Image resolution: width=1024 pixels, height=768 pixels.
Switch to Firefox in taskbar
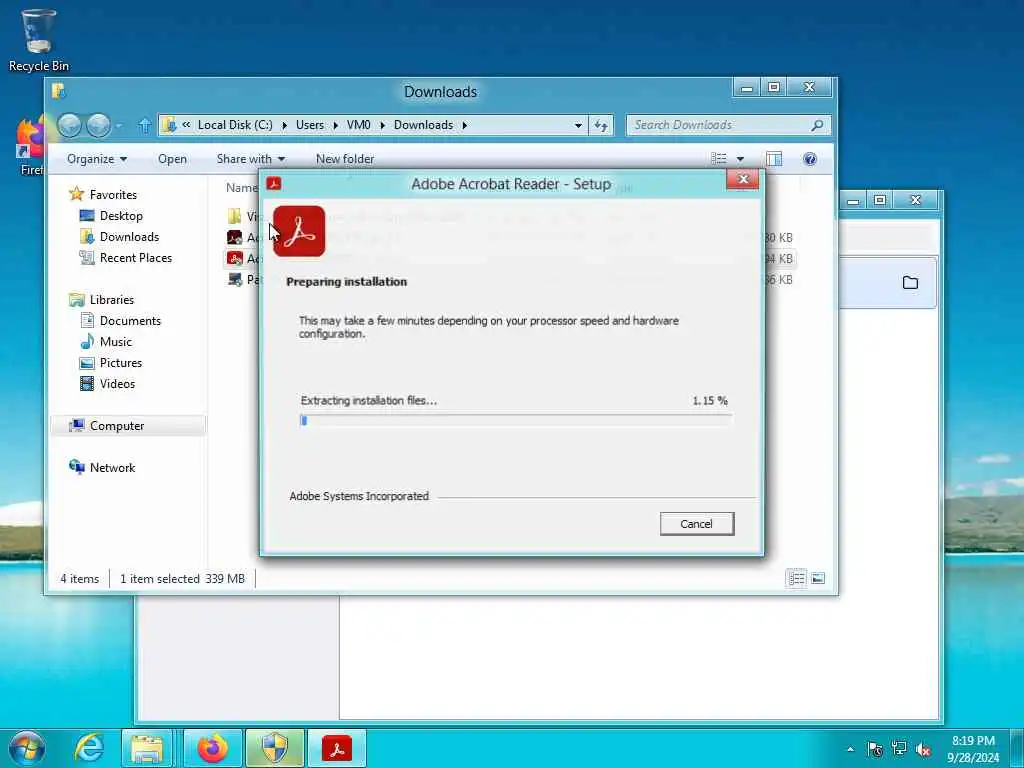tap(212, 748)
